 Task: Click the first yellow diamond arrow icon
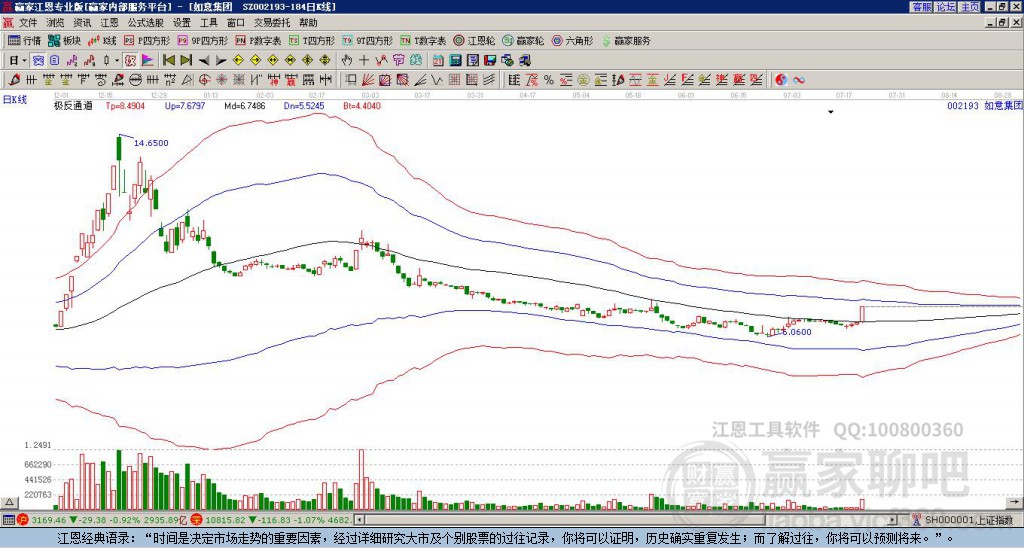(238, 61)
